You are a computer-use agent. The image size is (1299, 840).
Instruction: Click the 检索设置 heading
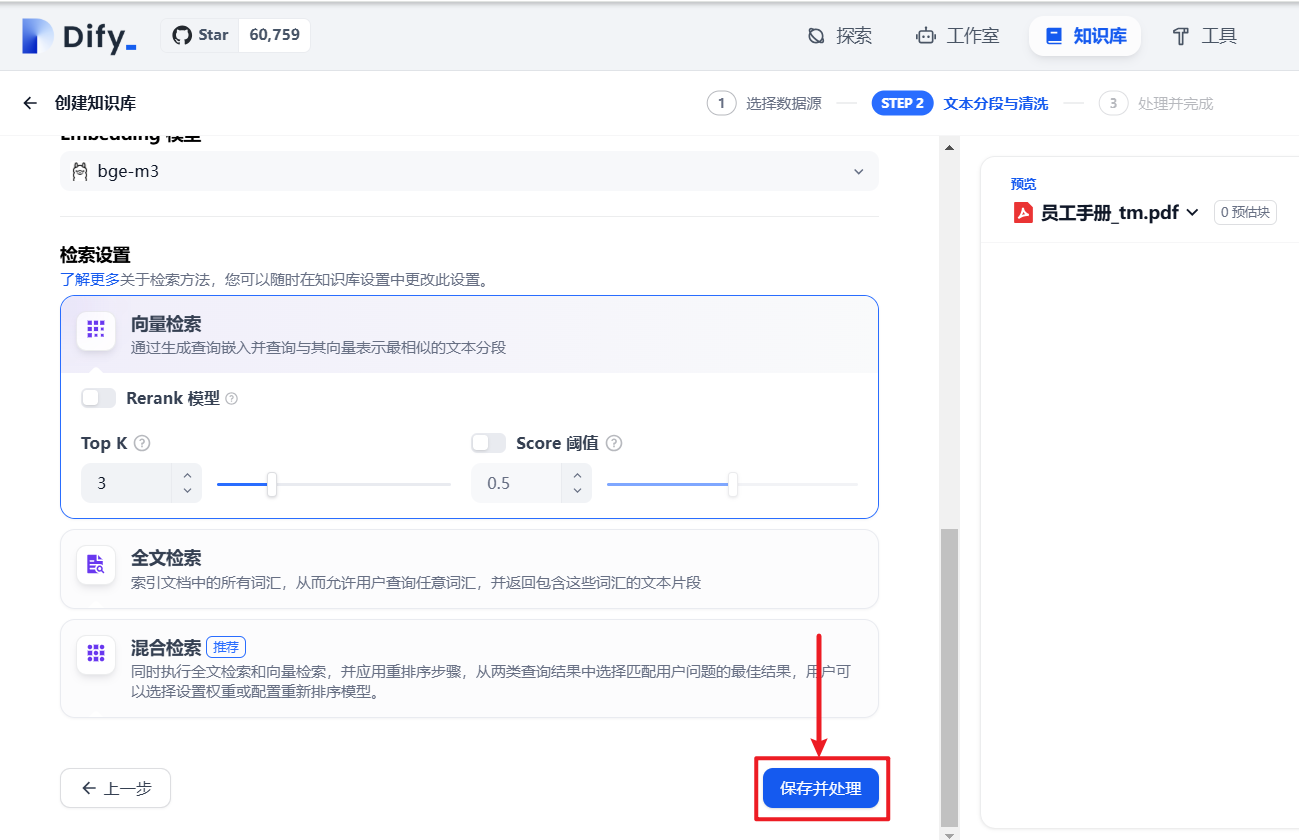coord(95,255)
